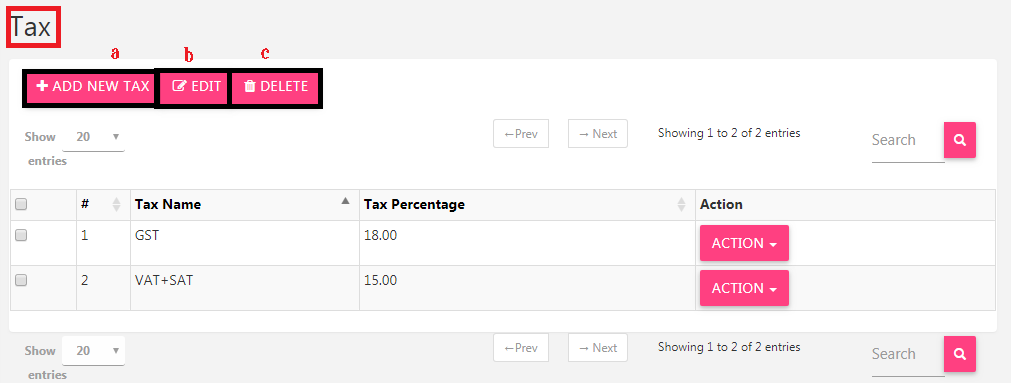Screen dimensions: 1011x383
Task: Open the Action dropdown for GST
Action: point(744,243)
